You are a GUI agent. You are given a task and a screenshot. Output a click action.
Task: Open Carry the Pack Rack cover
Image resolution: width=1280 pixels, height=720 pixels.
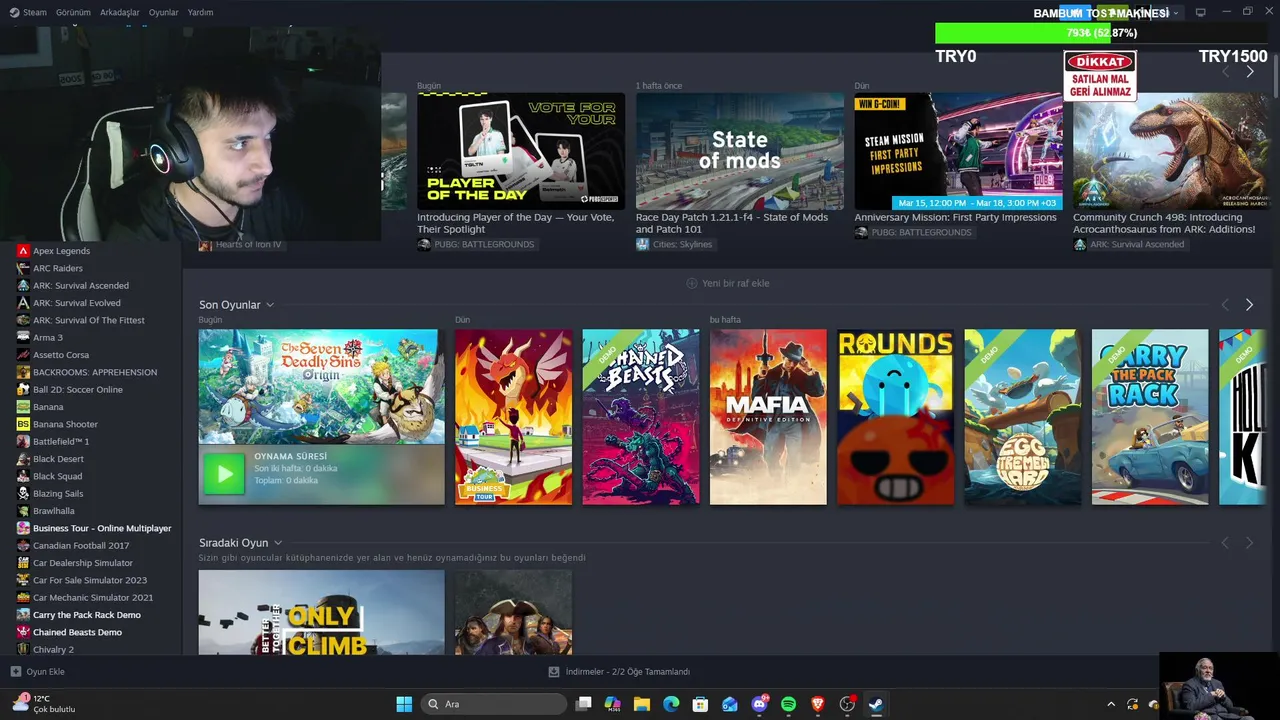coord(1150,417)
